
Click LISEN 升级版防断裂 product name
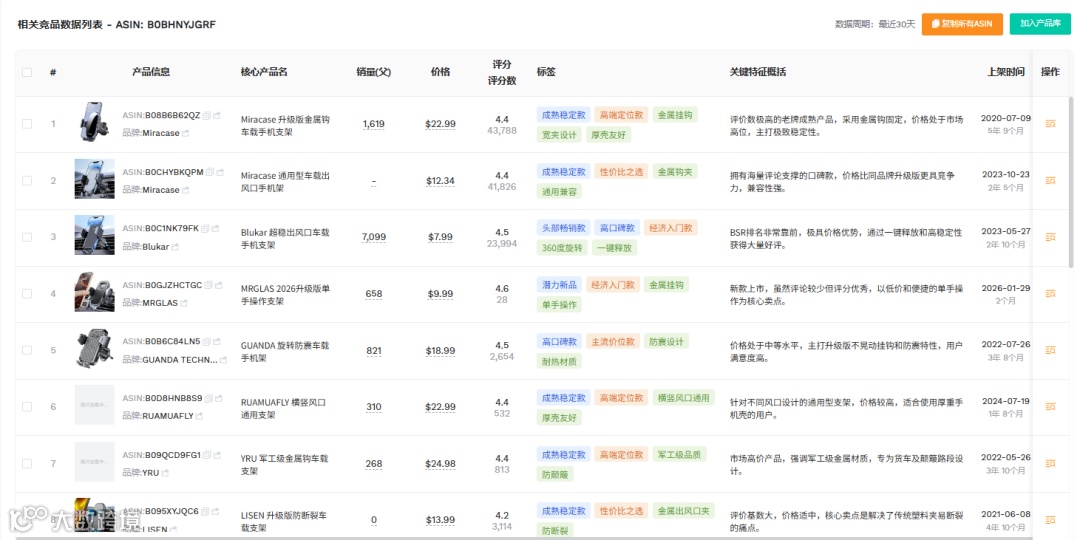pos(284,521)
